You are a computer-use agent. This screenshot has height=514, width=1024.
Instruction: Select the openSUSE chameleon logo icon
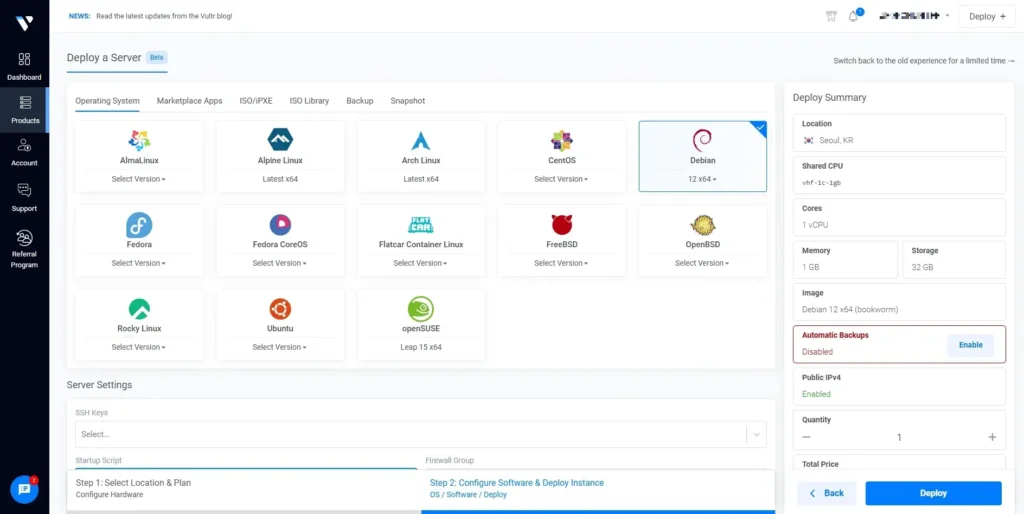pos(421,309)
